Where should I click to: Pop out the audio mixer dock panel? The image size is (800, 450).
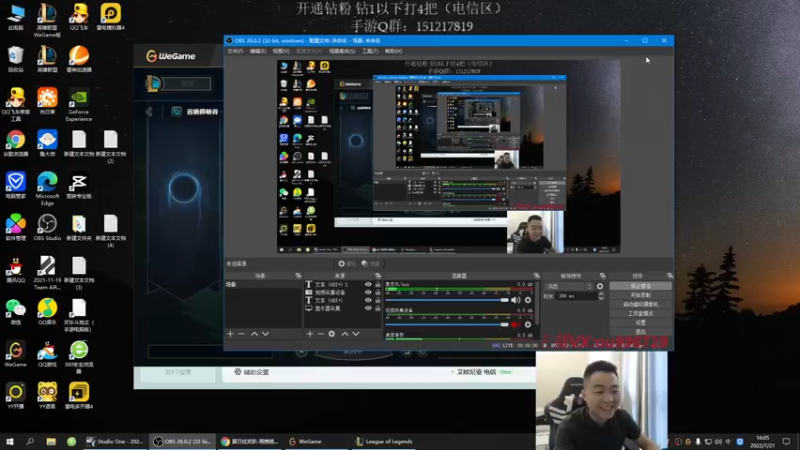coord(537,276)
